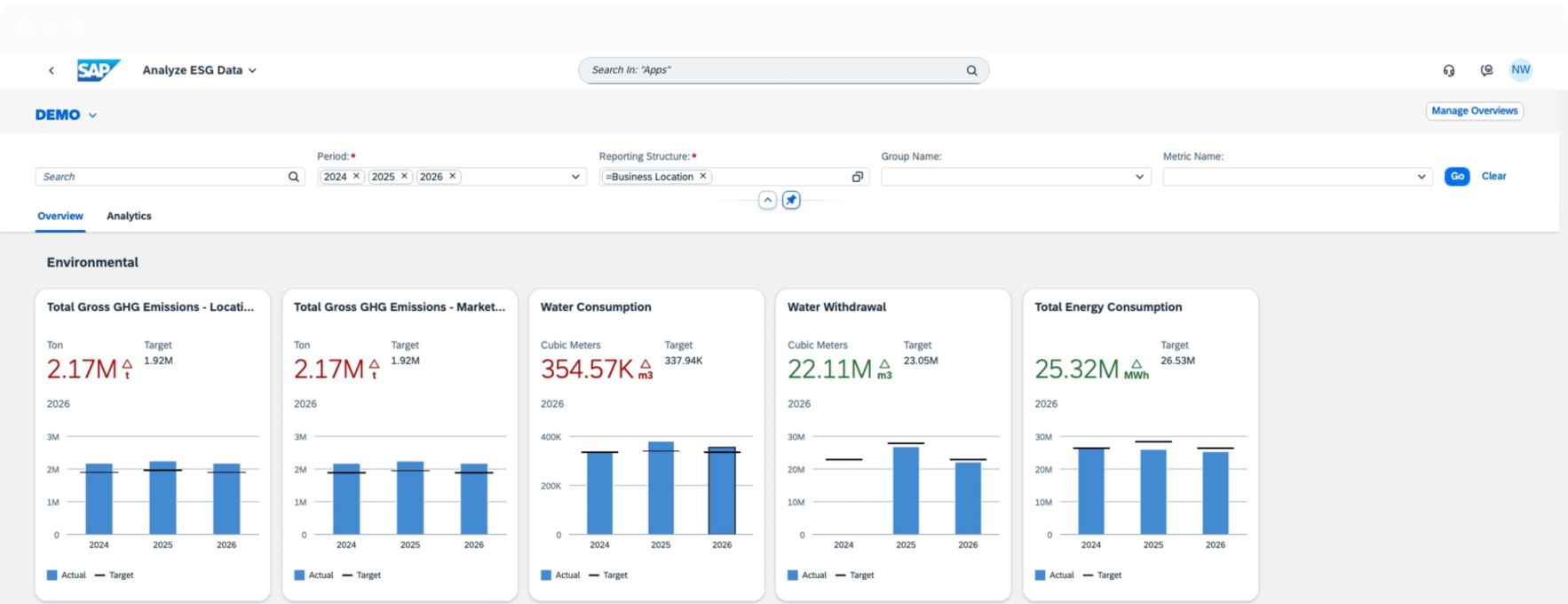This screenshot has width=1568, height=604.
Task: Remove the 2024 period token
Action: pos(356,176)
